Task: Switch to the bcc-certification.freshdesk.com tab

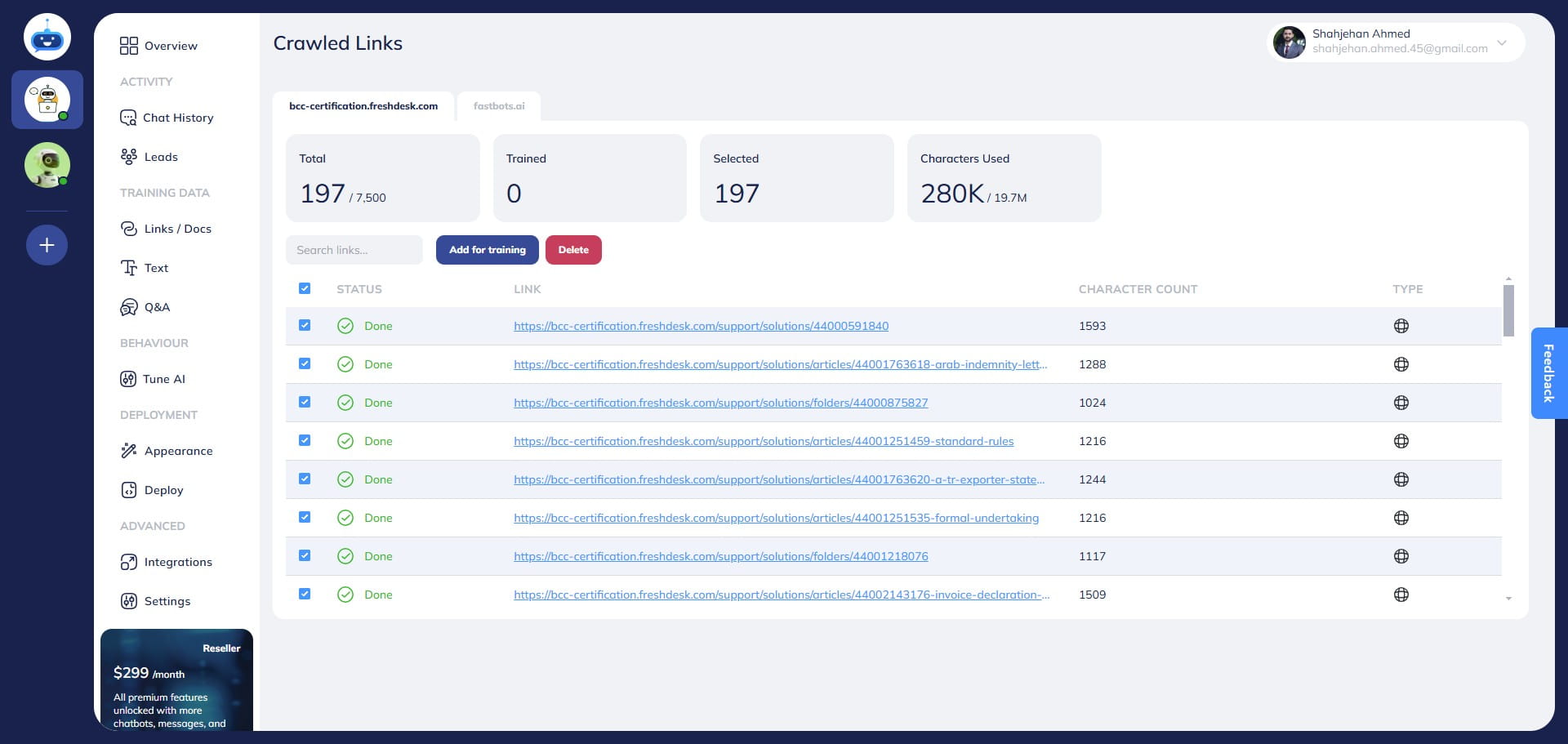Action: click(x=363, y=106)
